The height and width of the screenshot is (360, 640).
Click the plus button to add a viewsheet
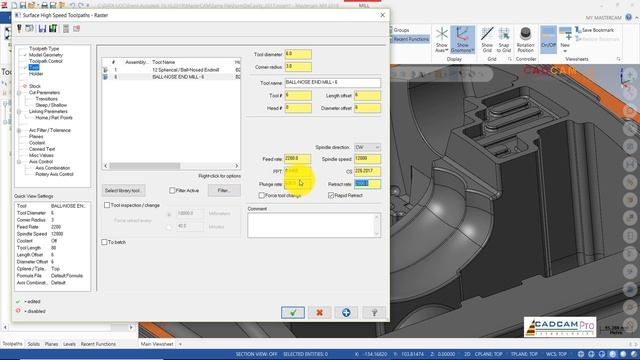point(180,344)
